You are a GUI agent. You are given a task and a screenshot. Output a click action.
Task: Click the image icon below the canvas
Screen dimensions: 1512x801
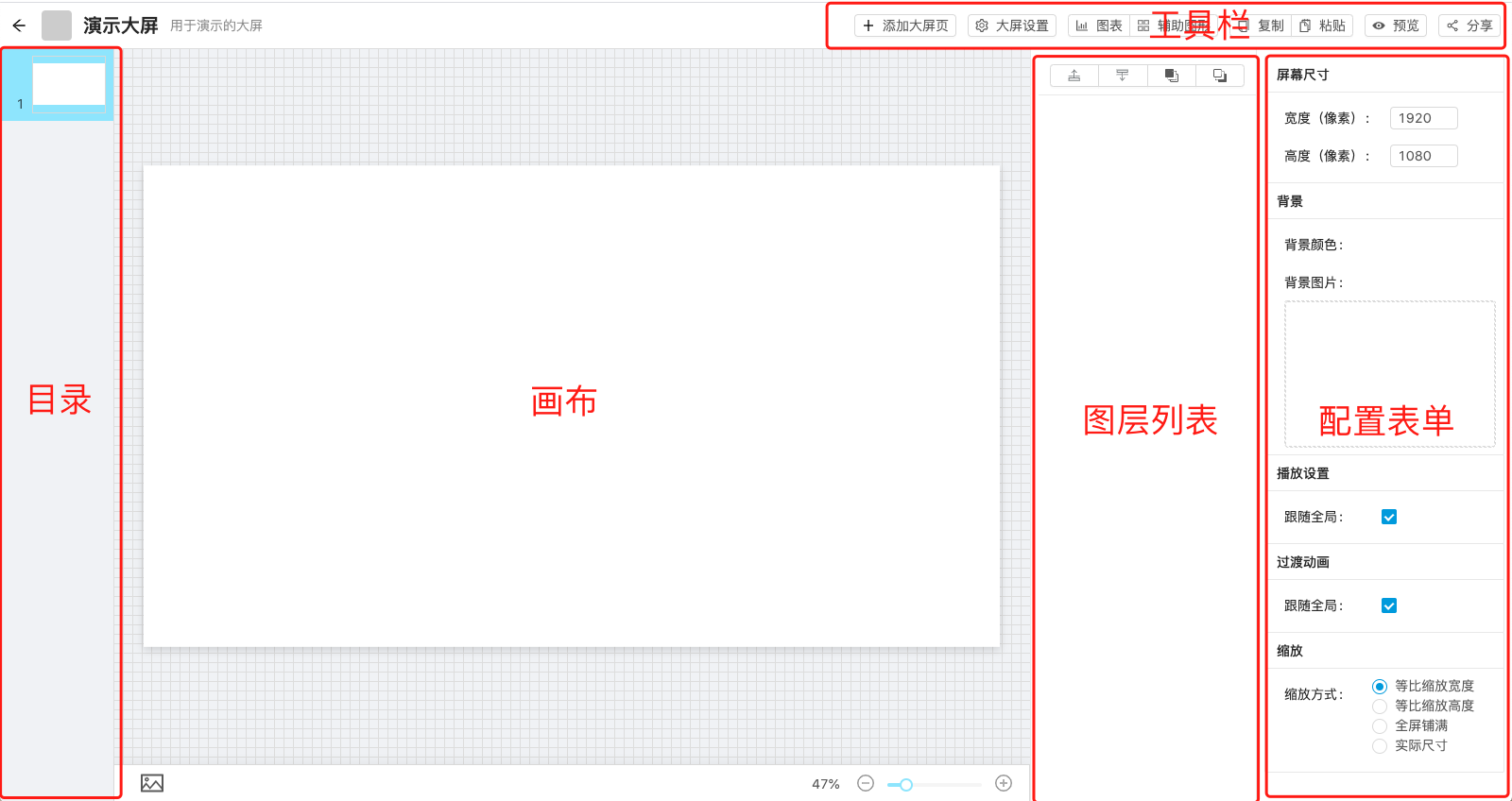pyautogui.click(x=152, y=783)
